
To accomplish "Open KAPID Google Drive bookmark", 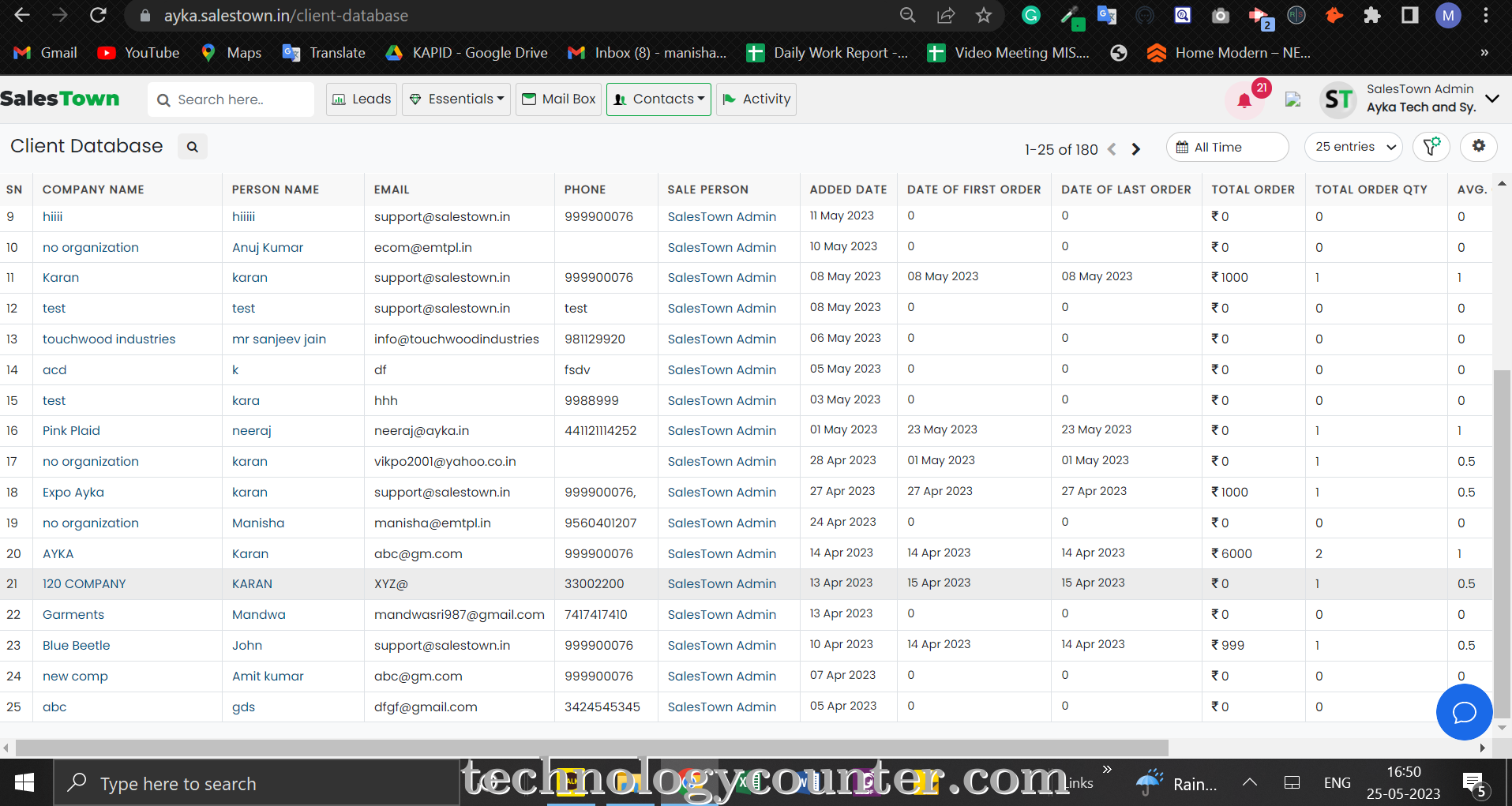I will click(x=467, y=53).
